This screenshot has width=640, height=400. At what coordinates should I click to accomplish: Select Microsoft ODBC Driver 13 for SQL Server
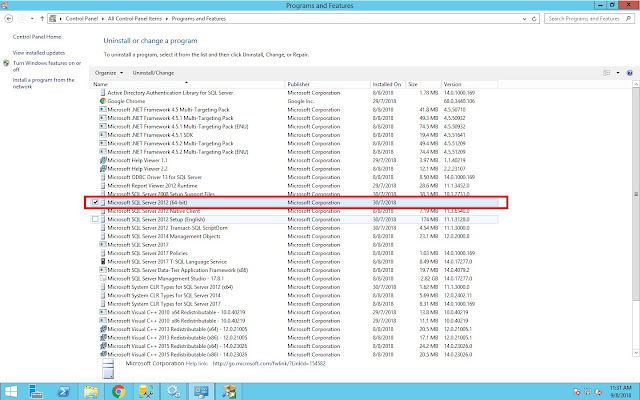click(x=294, y=177)
